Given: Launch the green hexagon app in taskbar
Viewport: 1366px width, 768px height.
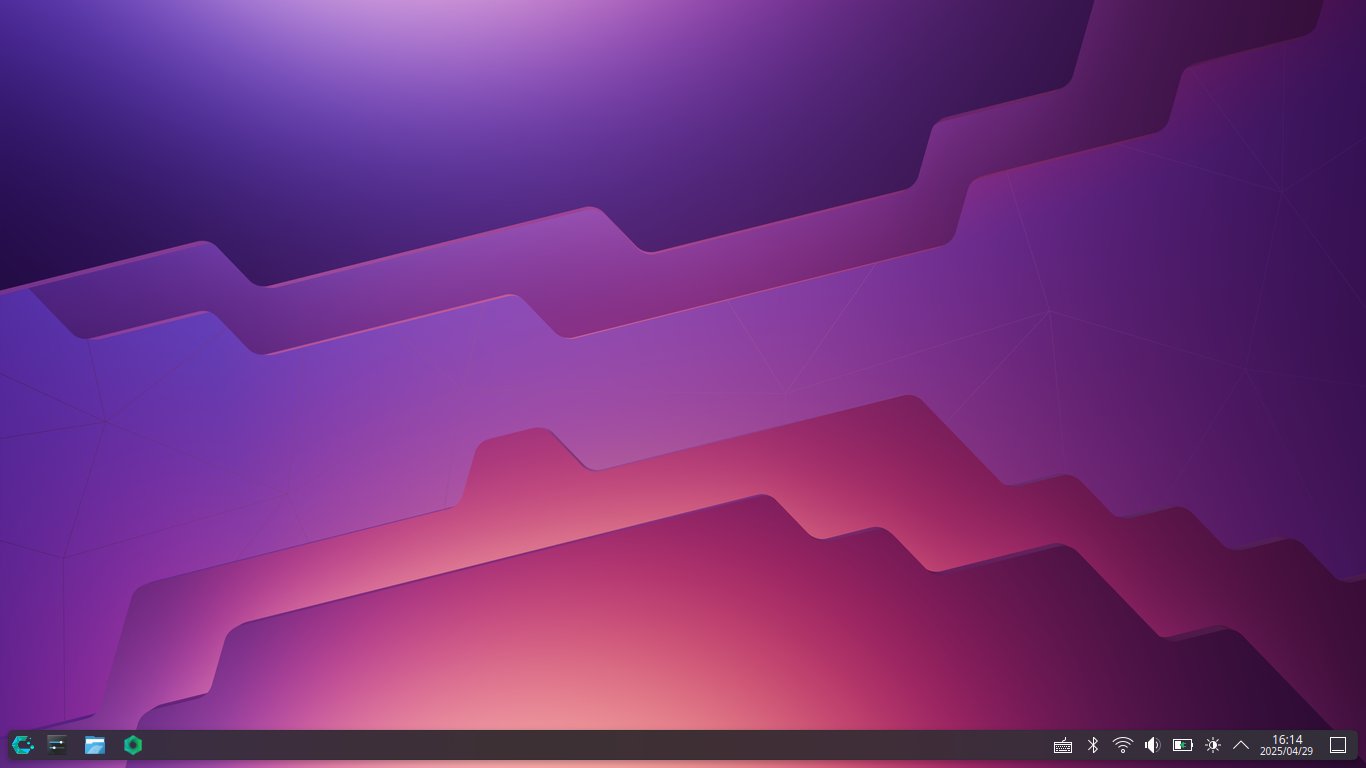Looking at the screenshot, I should click(132, 745).
